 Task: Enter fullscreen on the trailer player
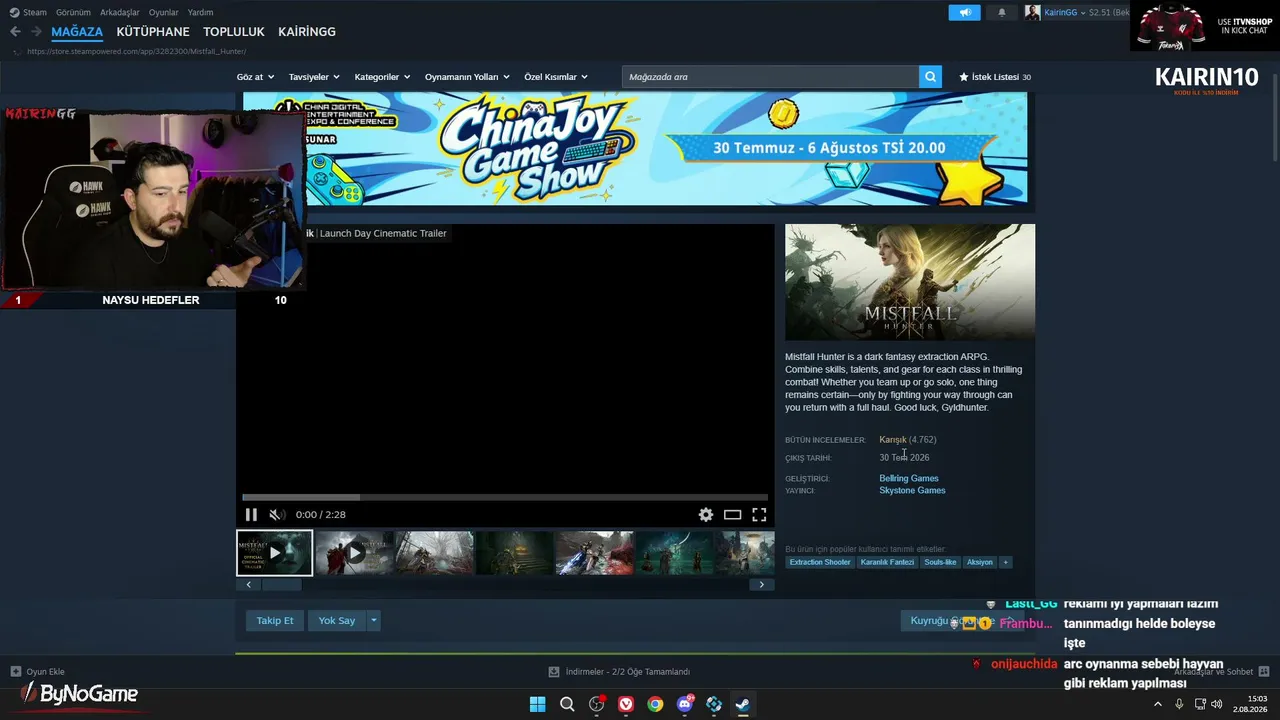point(759,515)
